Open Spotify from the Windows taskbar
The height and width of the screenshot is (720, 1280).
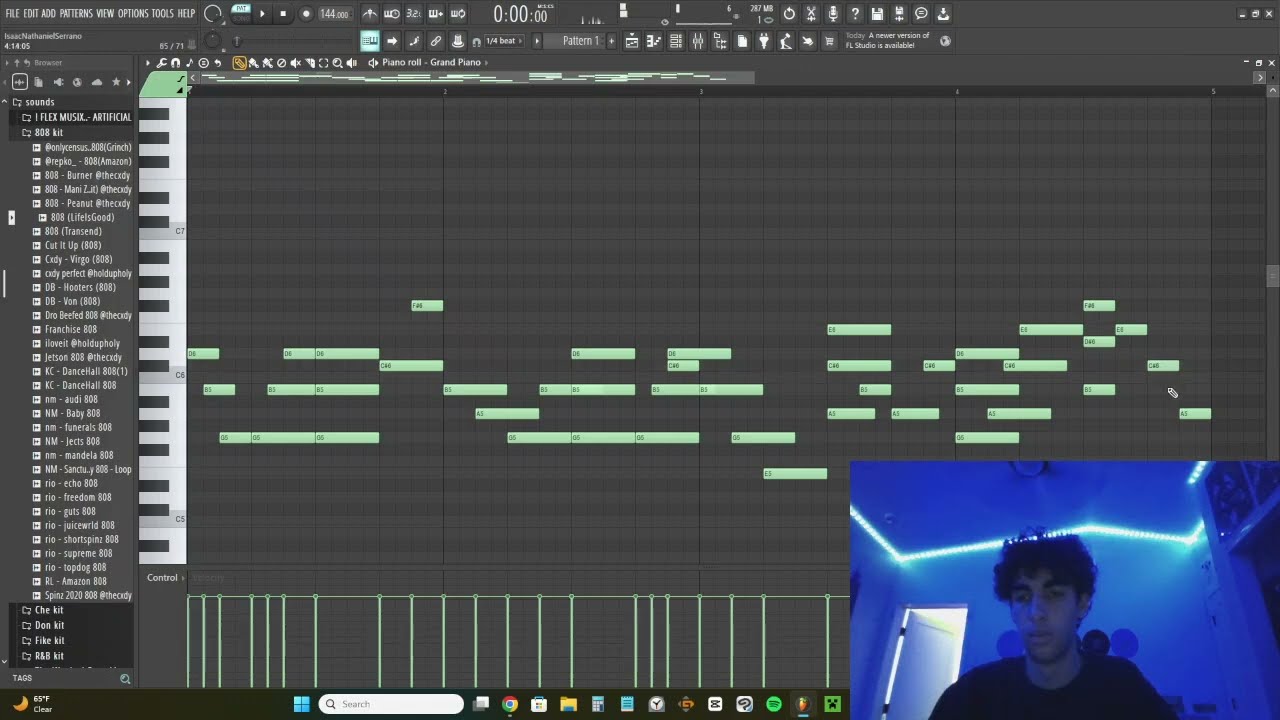coord(773,704)
